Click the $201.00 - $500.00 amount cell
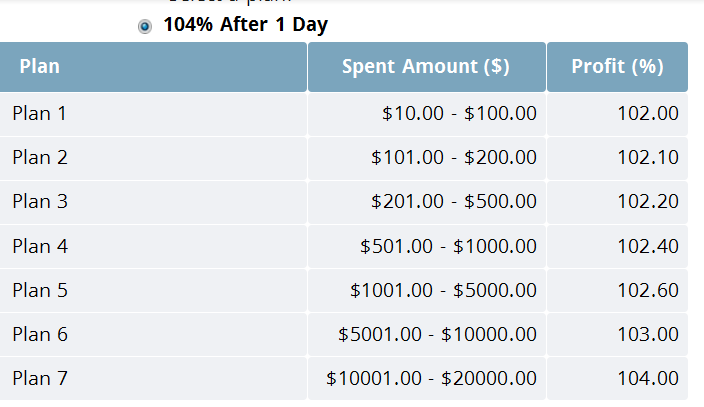The height and width of the screenshot is (407, 704). pyautogui.click(x=454, y=201)
